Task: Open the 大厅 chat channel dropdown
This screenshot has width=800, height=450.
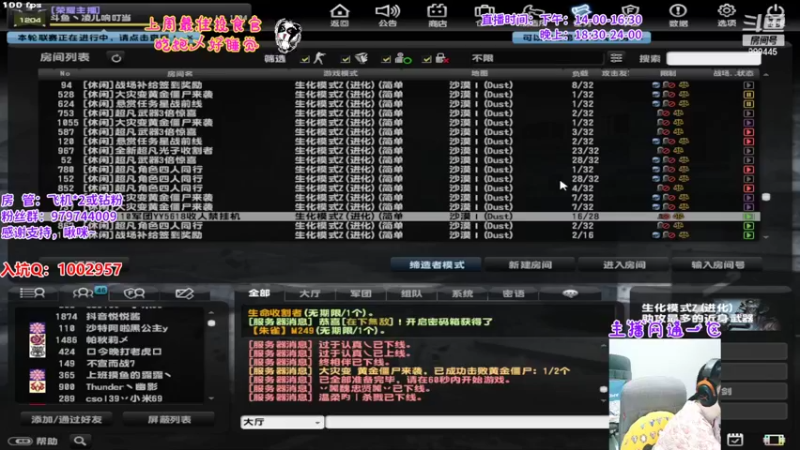Action: click(282, 422)
